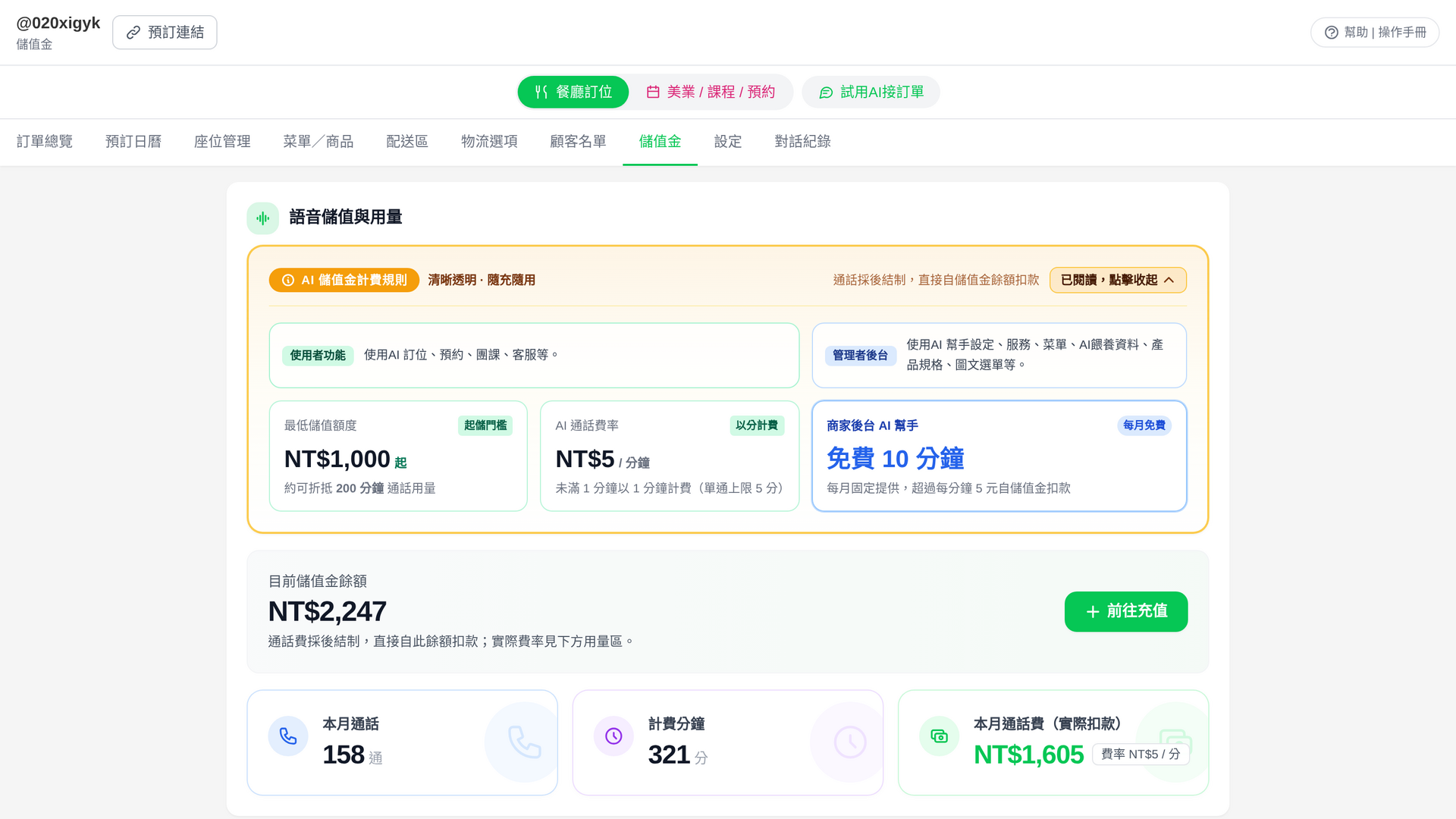
Task: Click the help question-mark icon
Action: 1331,33
